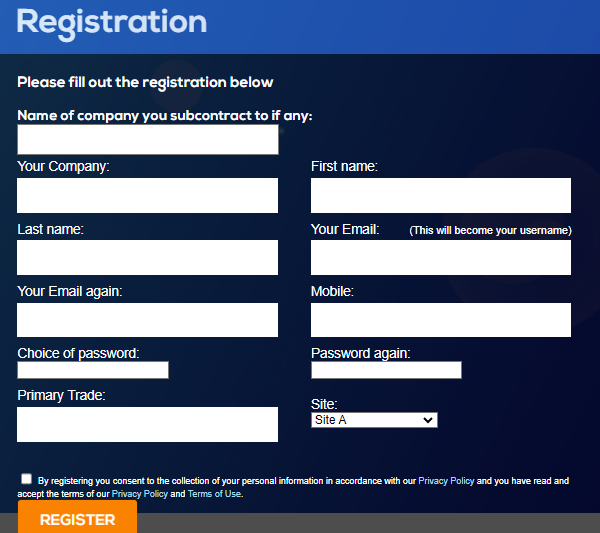Click the Password again field

click(x=386, y=370)
